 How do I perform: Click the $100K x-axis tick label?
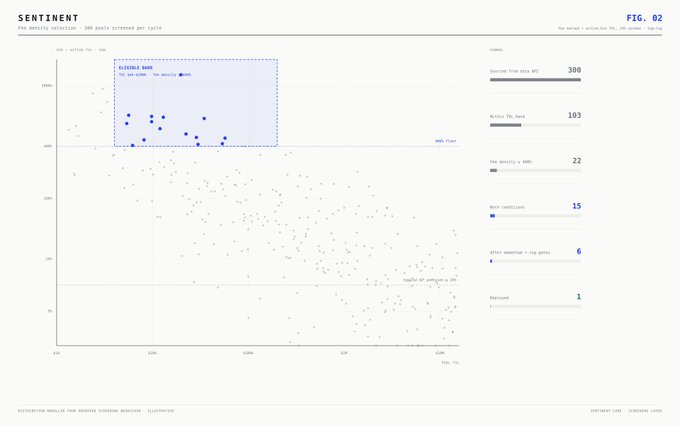pos(248,353)
